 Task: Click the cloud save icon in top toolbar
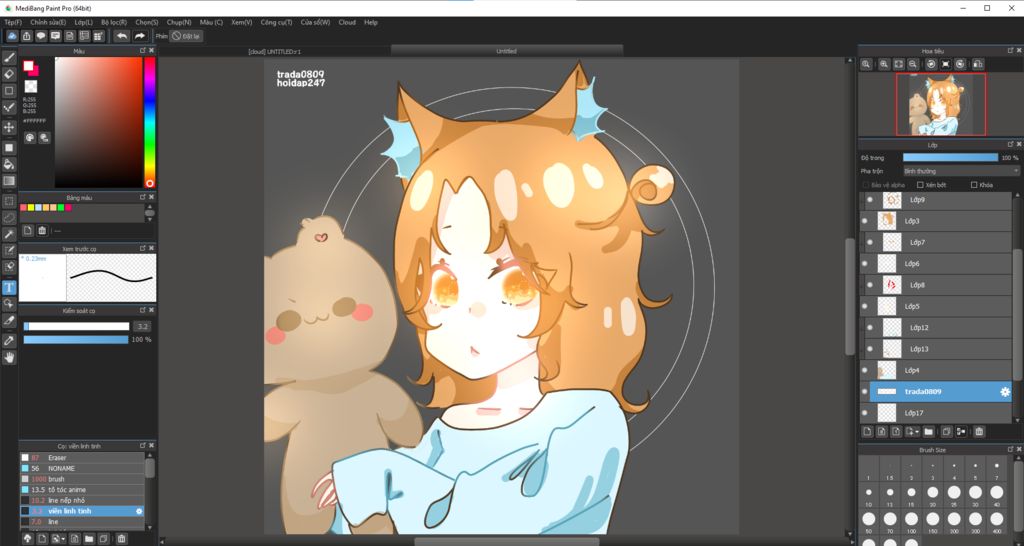[12, 36]
